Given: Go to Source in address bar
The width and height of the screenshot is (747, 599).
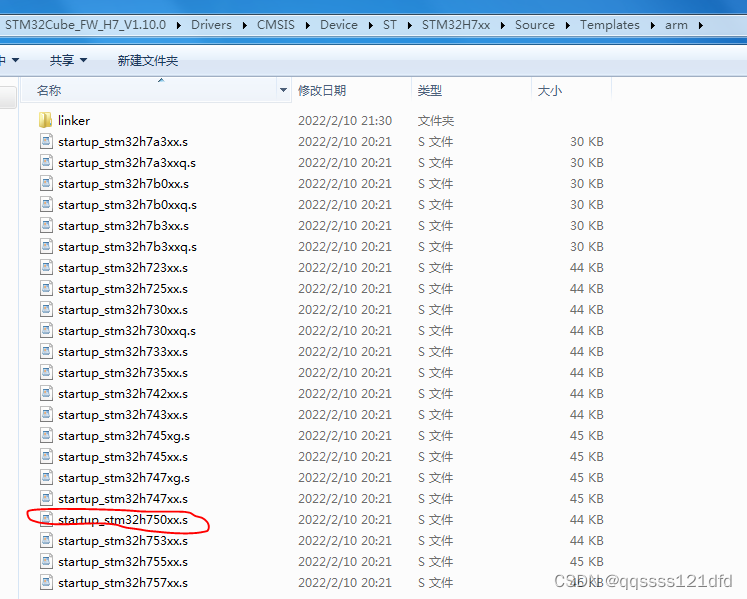Looking at the screenshot, I should pyautogui.click(x=535, y=25).
